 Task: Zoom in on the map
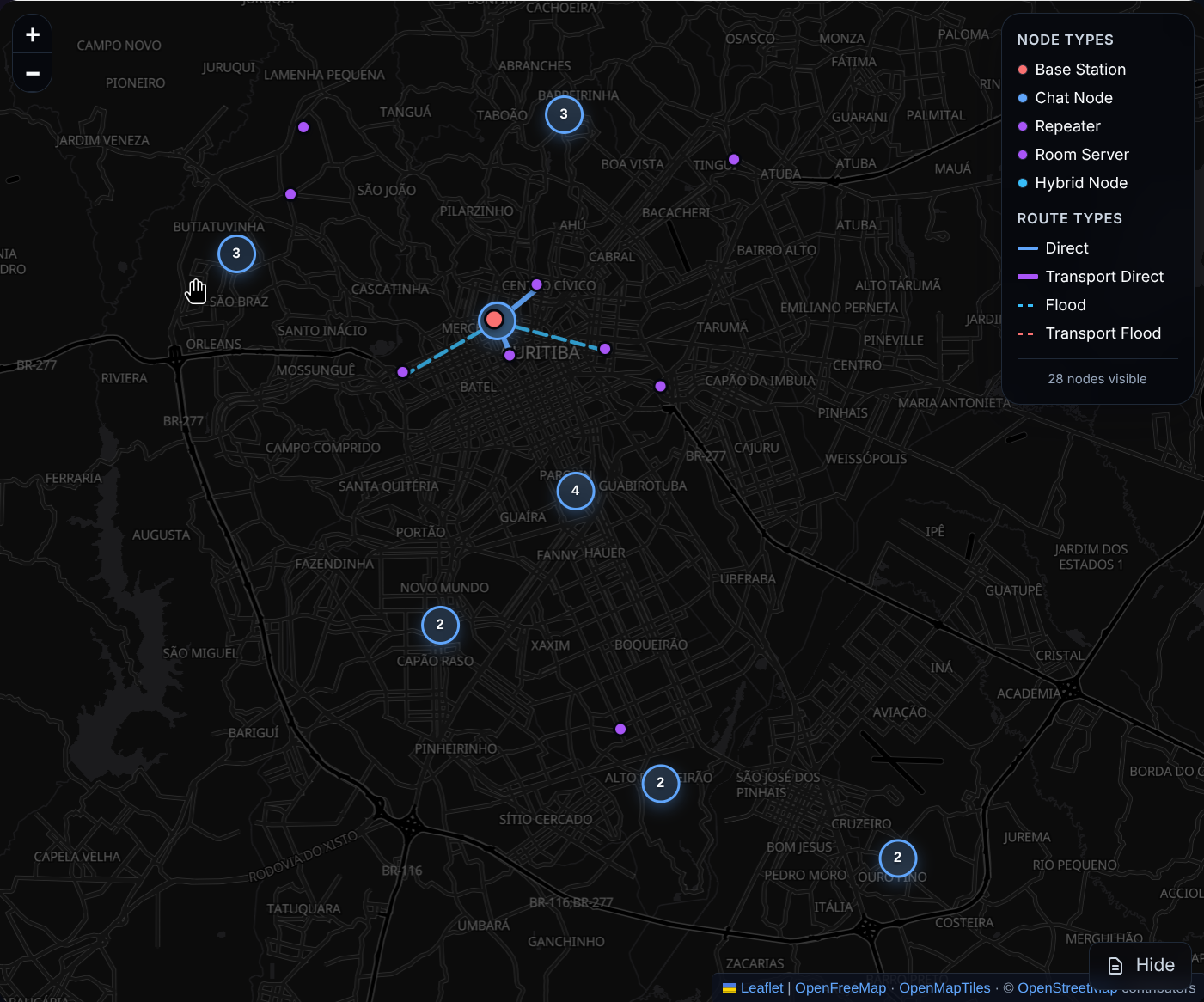33,35
